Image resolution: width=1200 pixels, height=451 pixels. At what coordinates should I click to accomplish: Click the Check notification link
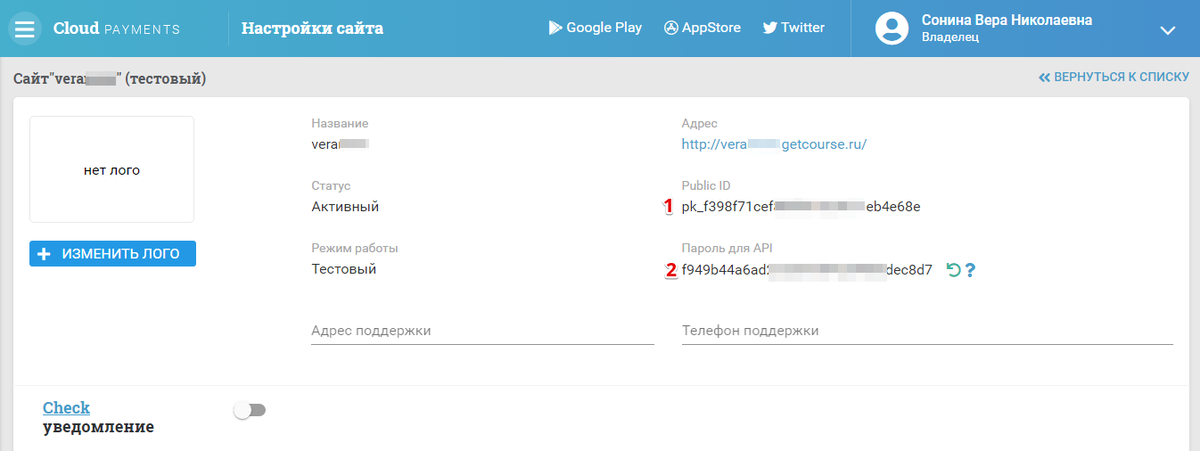pos(66,407)
